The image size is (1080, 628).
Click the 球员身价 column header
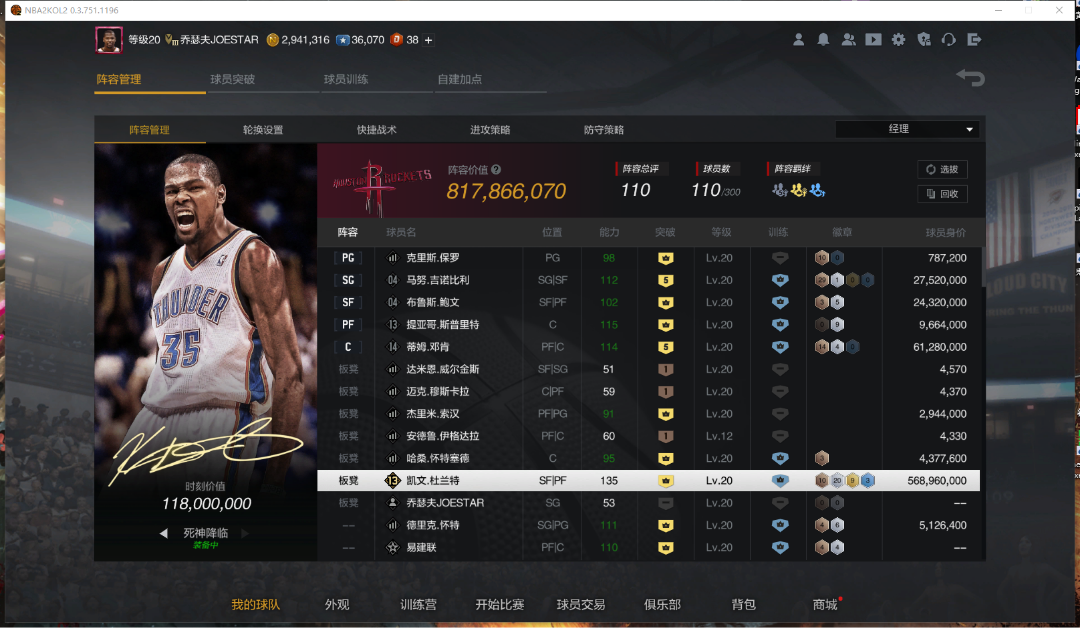click(945, 233)
